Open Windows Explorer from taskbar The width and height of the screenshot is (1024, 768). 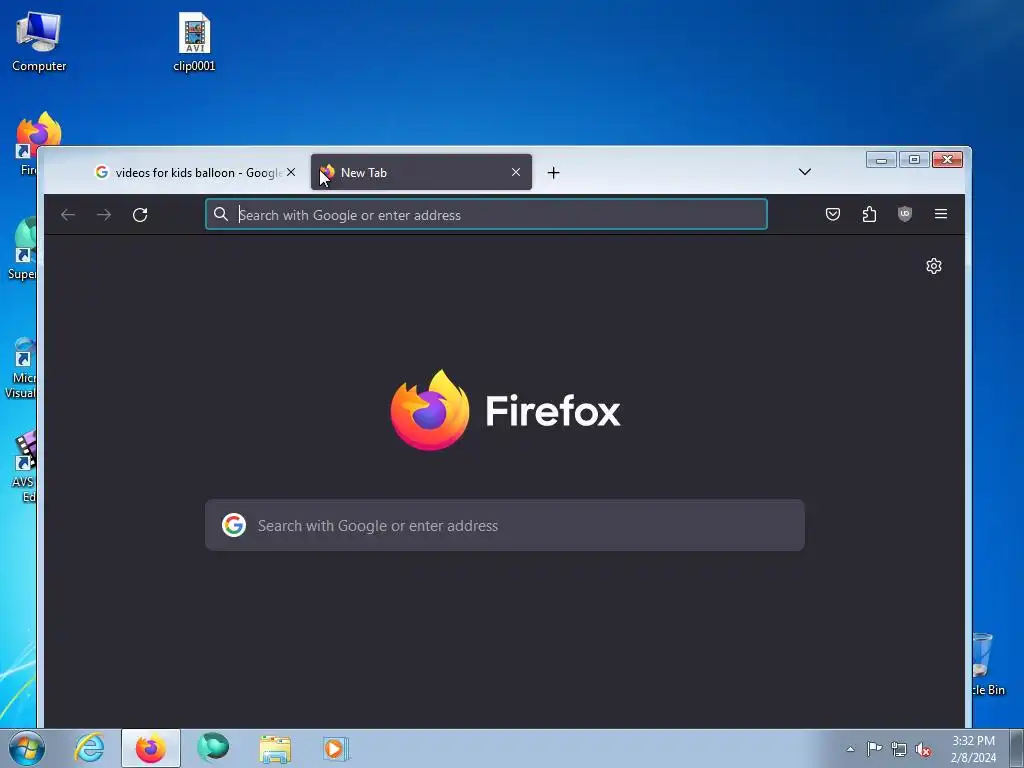point(275,748)
